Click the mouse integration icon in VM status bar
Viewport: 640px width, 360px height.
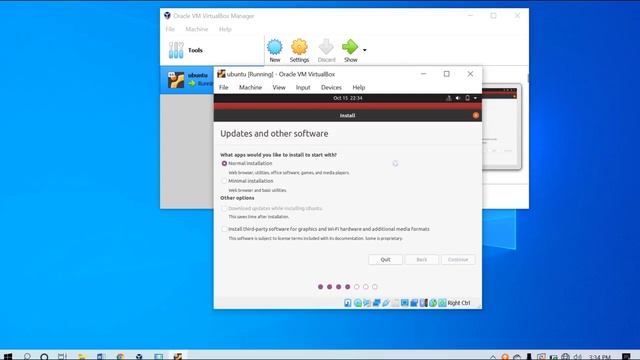click(433, 303)
